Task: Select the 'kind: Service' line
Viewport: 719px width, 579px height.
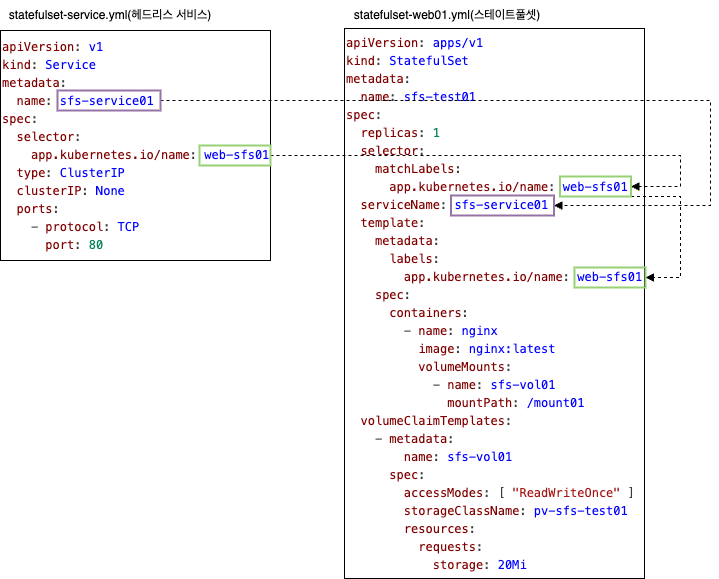Action: click(x=49, y=65)
